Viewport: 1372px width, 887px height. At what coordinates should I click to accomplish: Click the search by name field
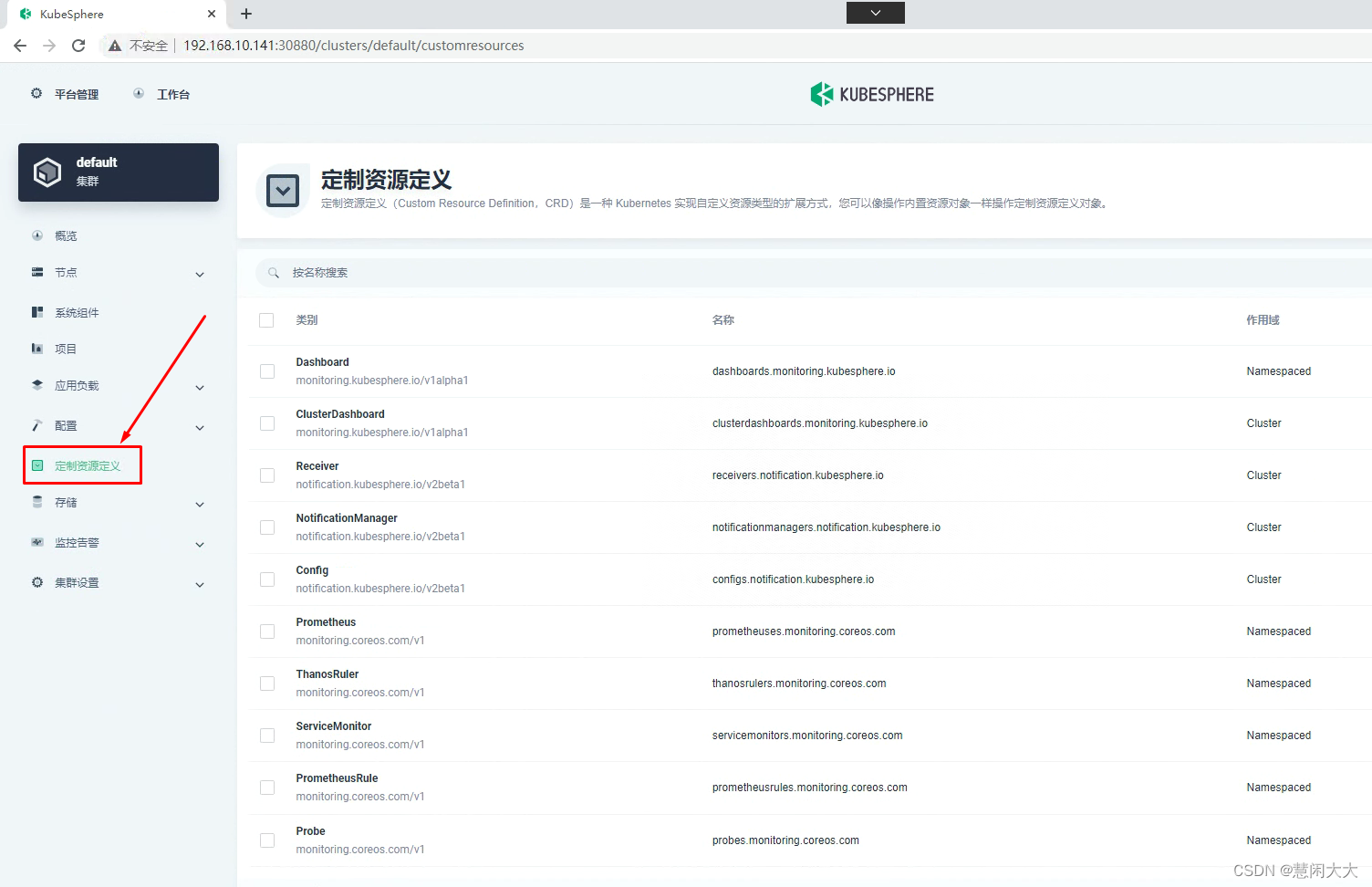coord(812,273)
